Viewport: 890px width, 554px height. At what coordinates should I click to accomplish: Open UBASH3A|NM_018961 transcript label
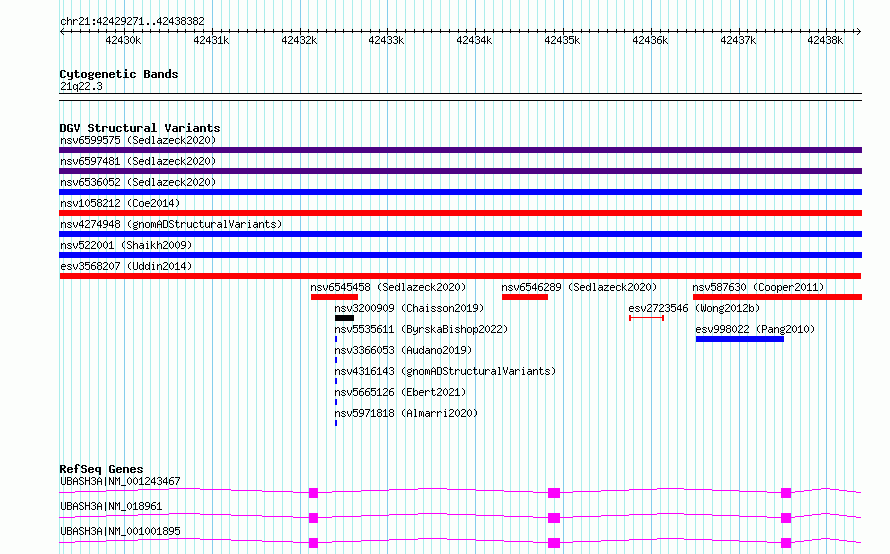coord(111,506)
